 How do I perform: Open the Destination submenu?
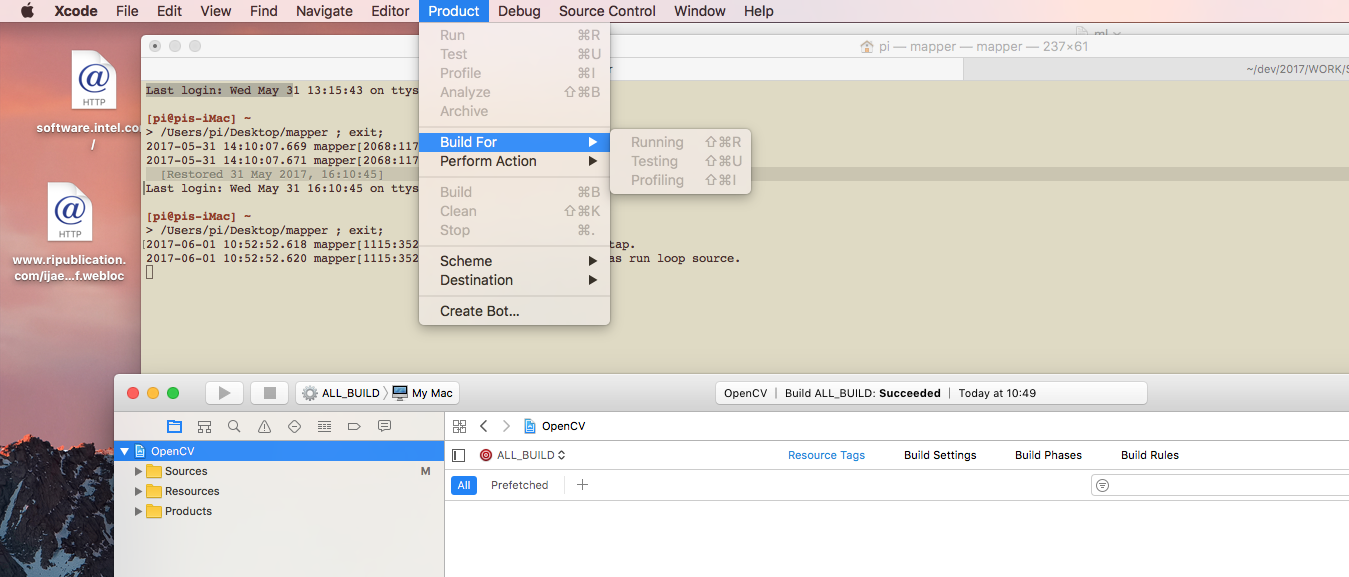click(x=514, y=280)
